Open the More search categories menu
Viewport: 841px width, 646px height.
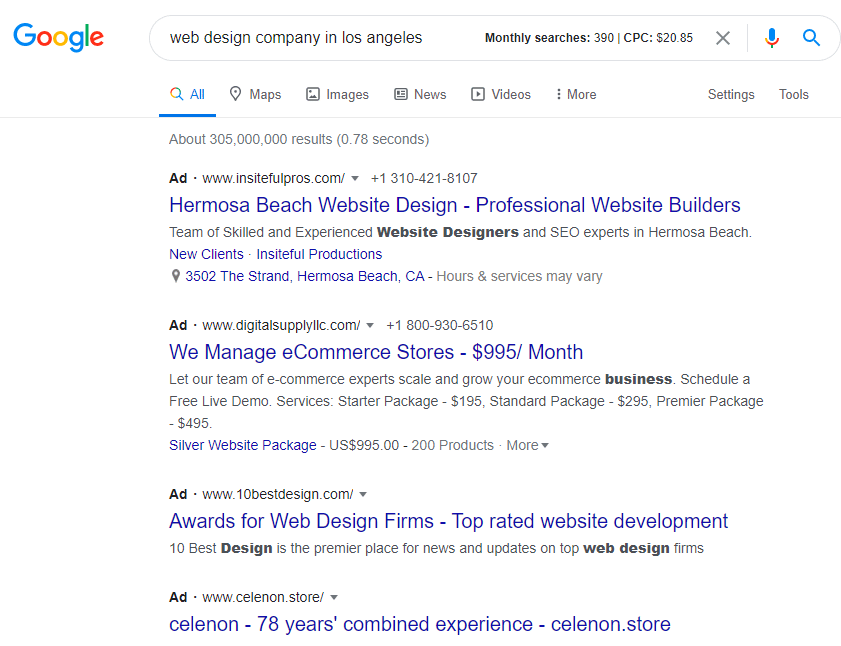pos(576,94)
